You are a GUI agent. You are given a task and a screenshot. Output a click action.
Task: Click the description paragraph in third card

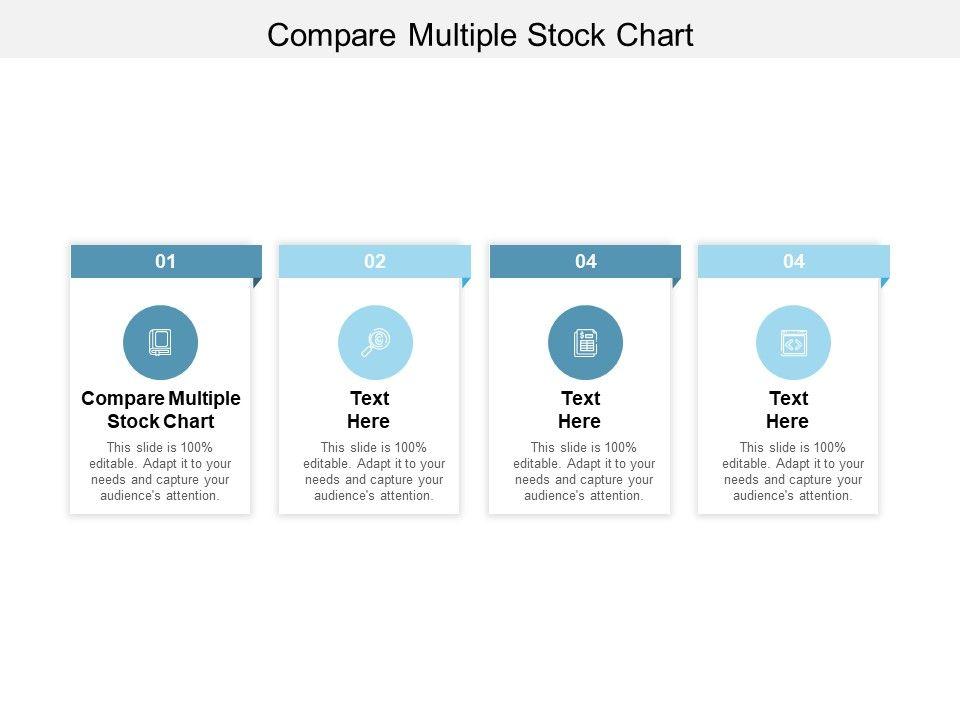(x=584, y=471)
